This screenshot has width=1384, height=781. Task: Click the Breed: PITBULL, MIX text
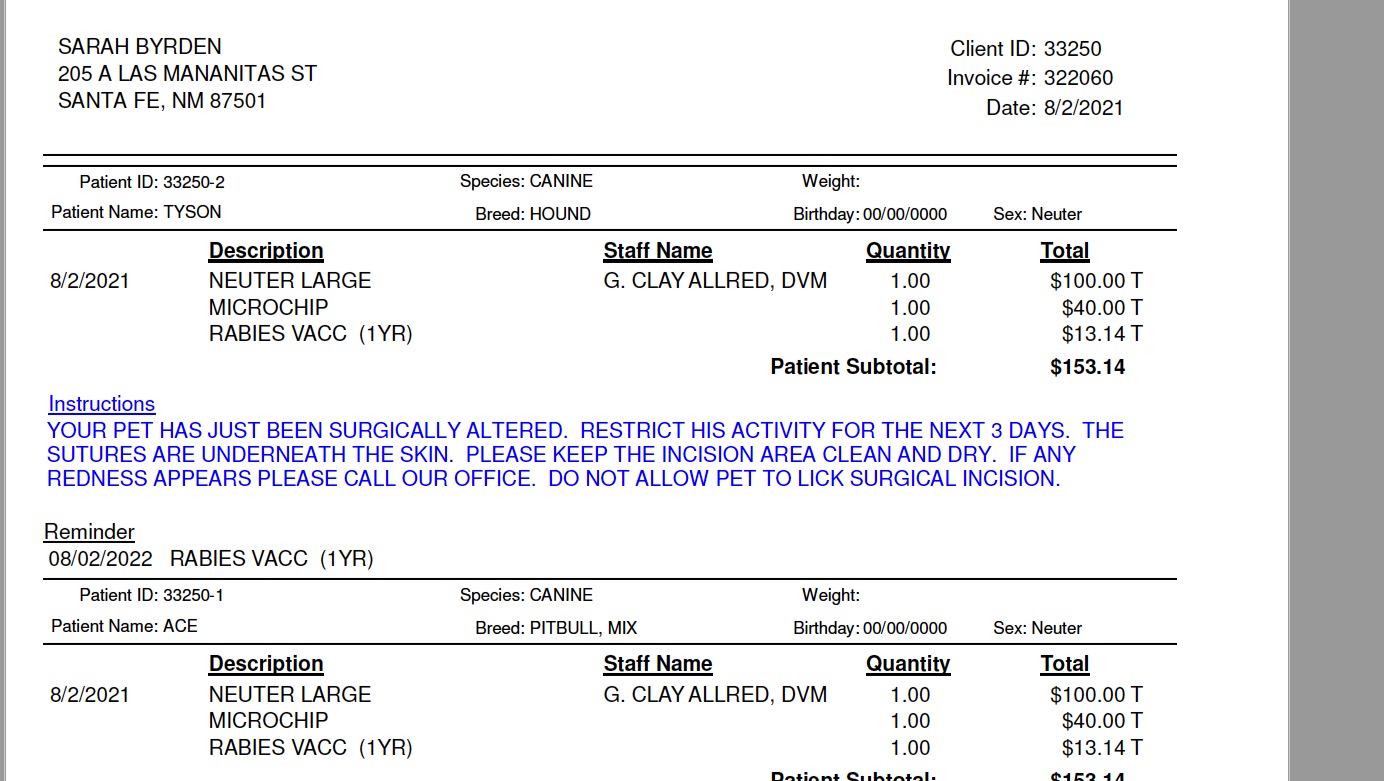[556, 628]
